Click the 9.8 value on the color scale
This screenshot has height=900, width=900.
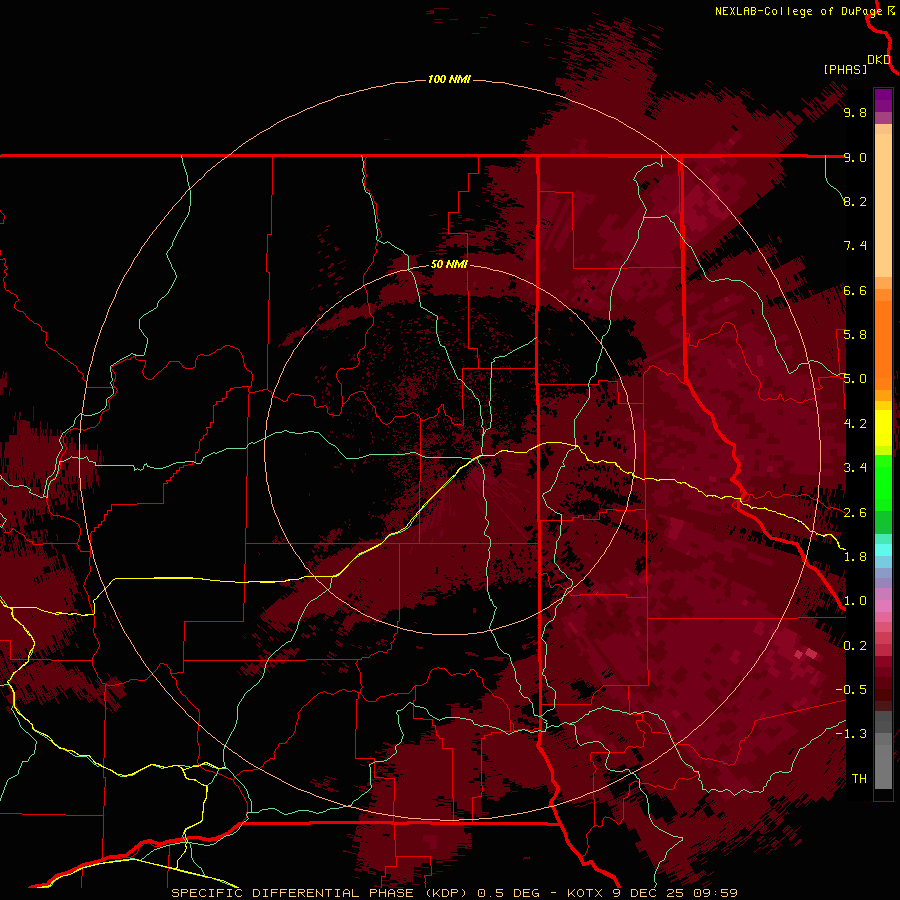(855, 112)
